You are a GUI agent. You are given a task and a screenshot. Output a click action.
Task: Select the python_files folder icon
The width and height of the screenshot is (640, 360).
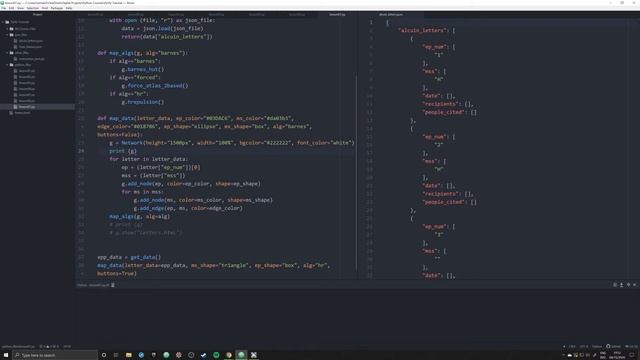tap(11, 65)
